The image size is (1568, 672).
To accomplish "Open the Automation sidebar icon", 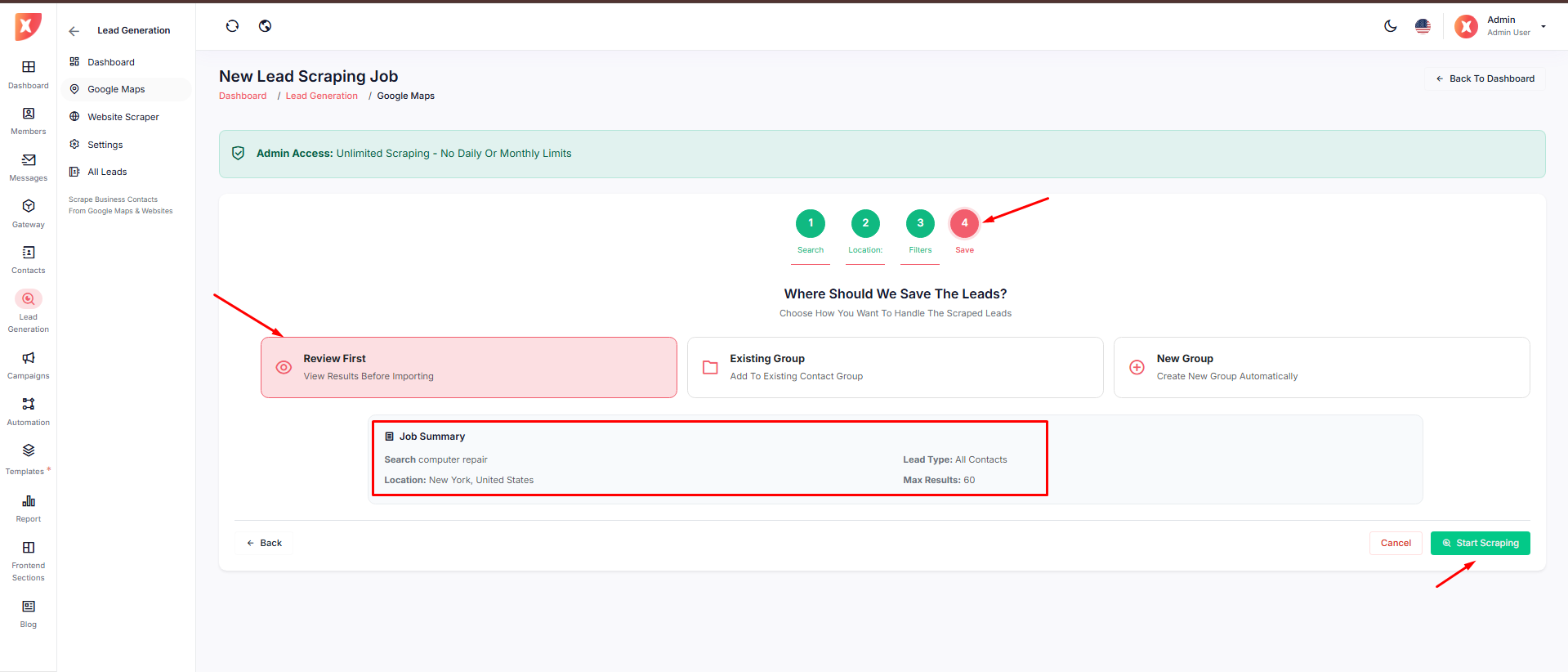I will tap(29, 411).
